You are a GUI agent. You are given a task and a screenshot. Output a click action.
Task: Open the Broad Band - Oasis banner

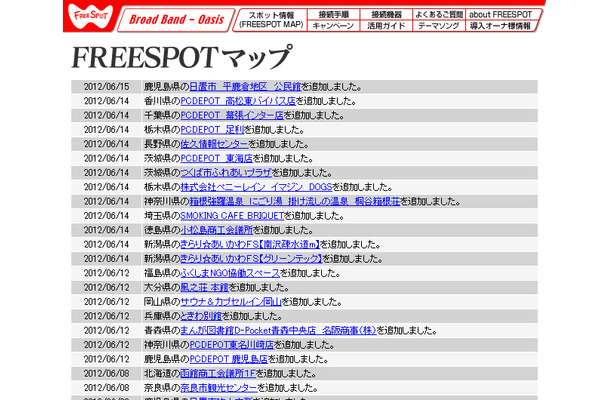(x=176, y=20)
